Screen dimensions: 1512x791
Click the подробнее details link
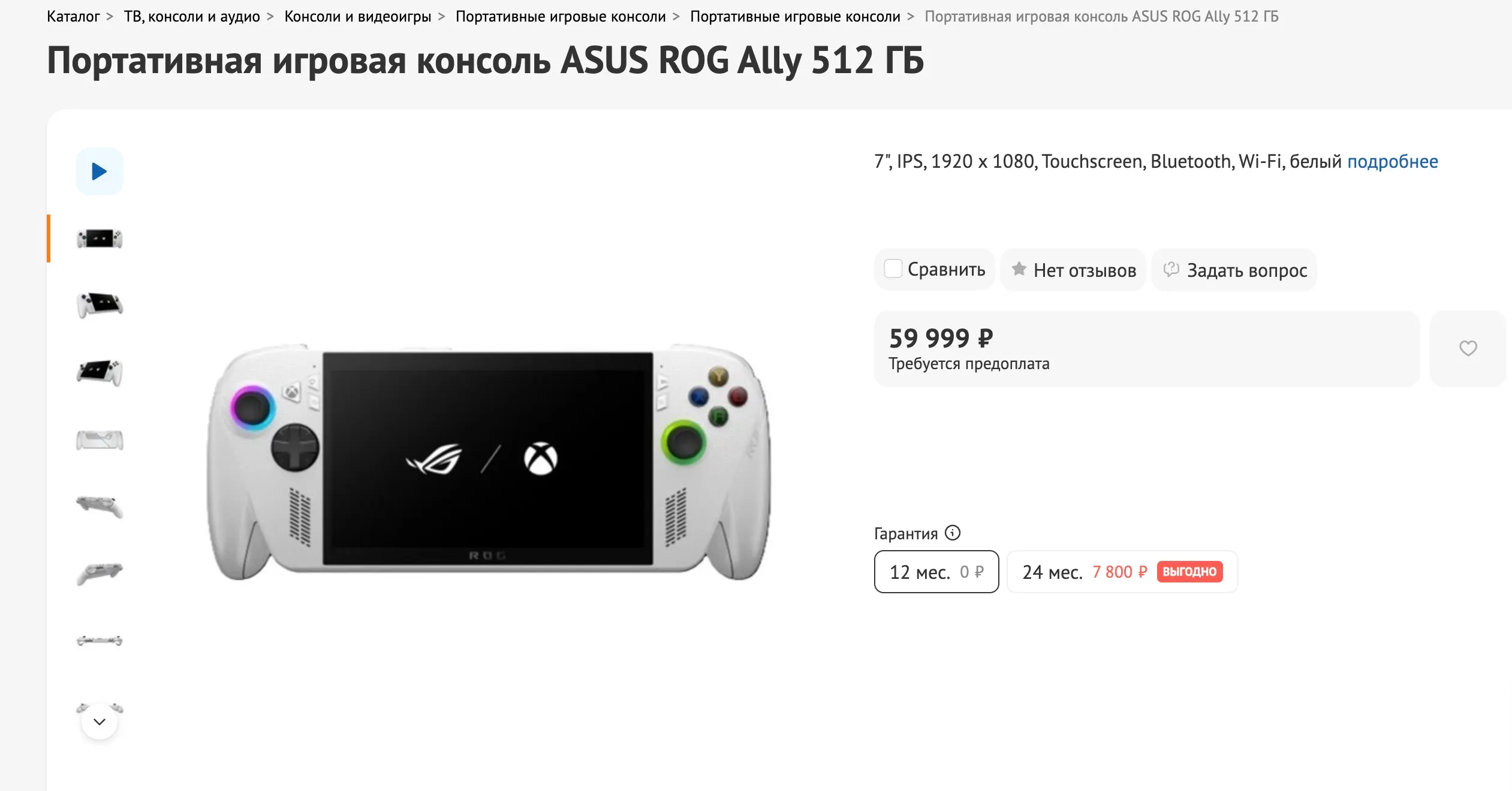pyautogui.click(x=1392, y=162)
